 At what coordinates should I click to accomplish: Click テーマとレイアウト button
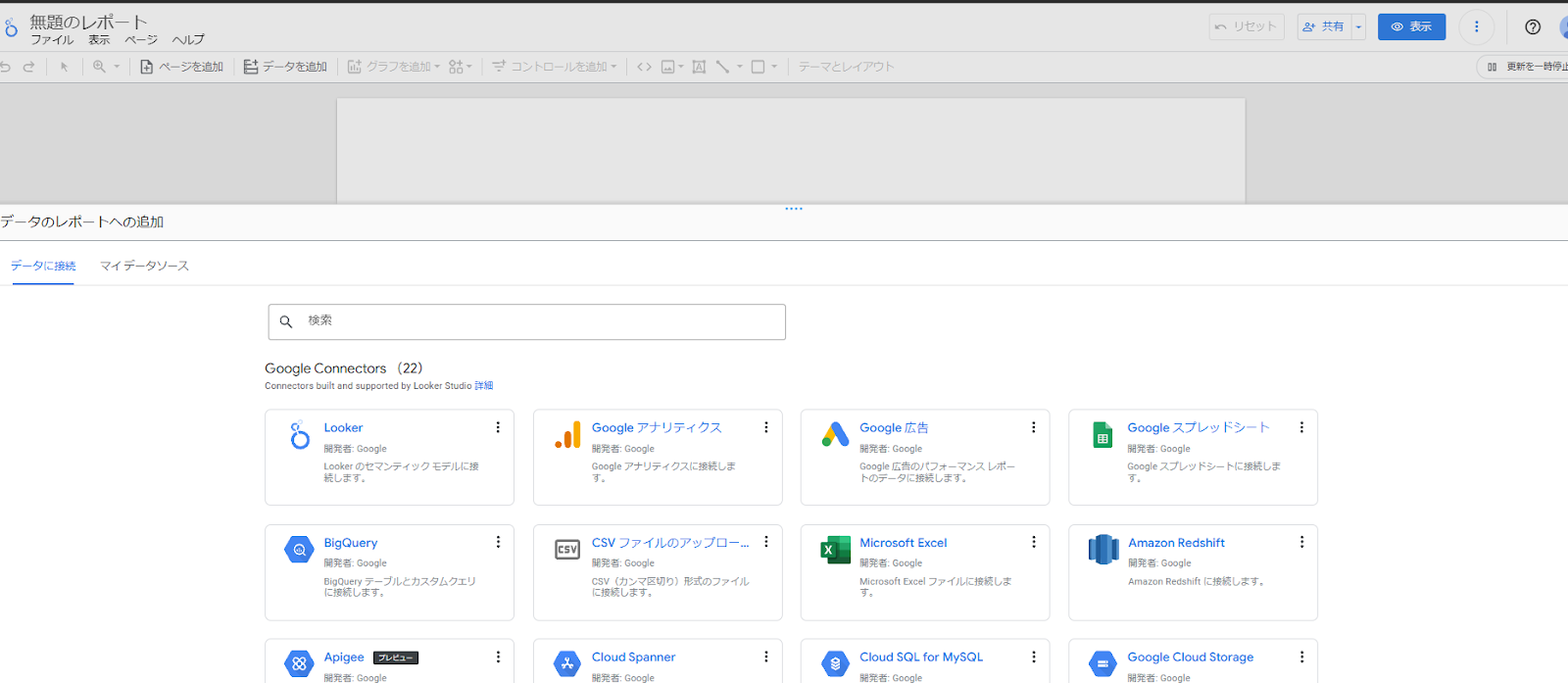pyautogui.click(x=846, y=67)
